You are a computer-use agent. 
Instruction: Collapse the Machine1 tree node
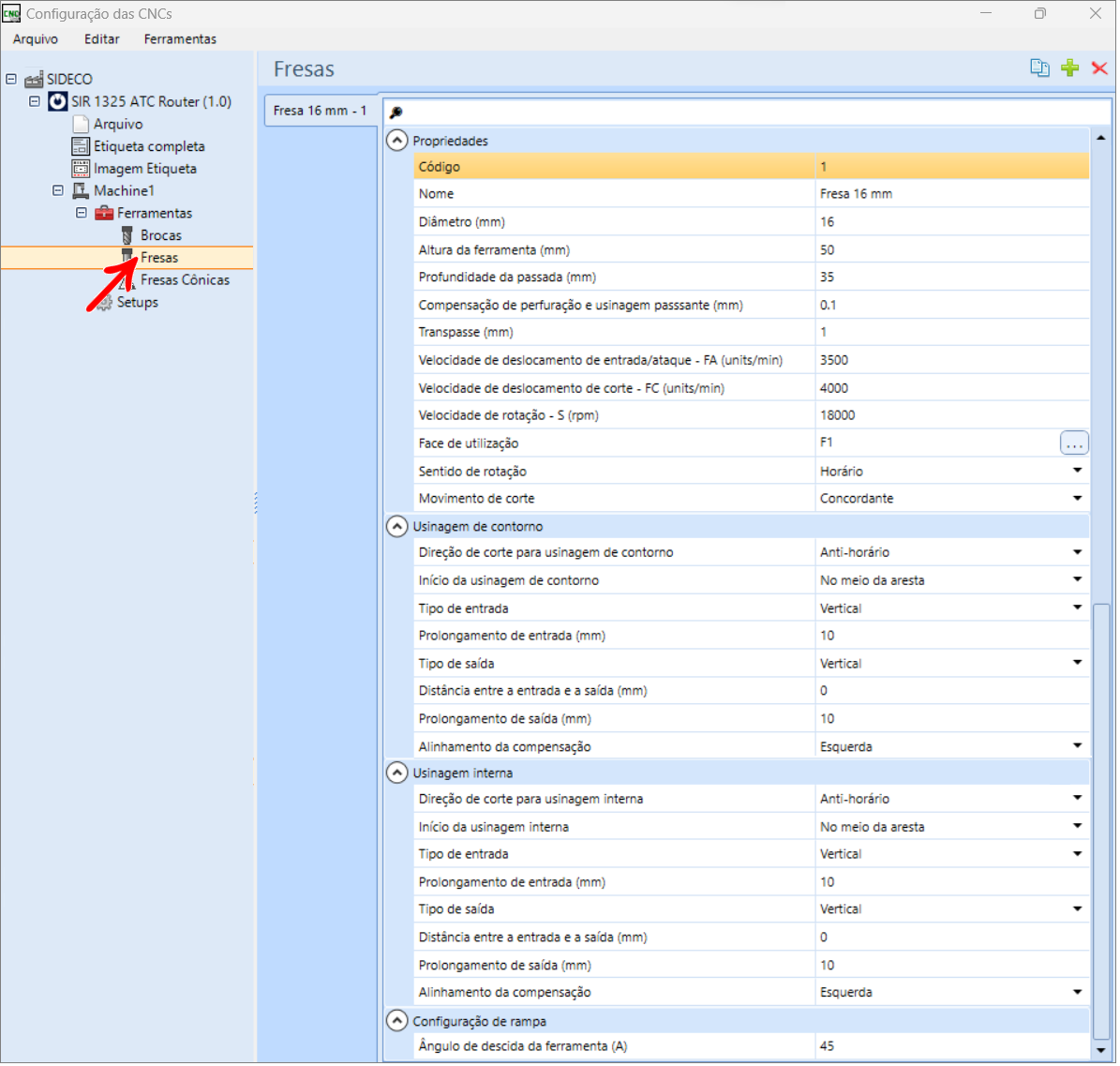click(58, 191)
